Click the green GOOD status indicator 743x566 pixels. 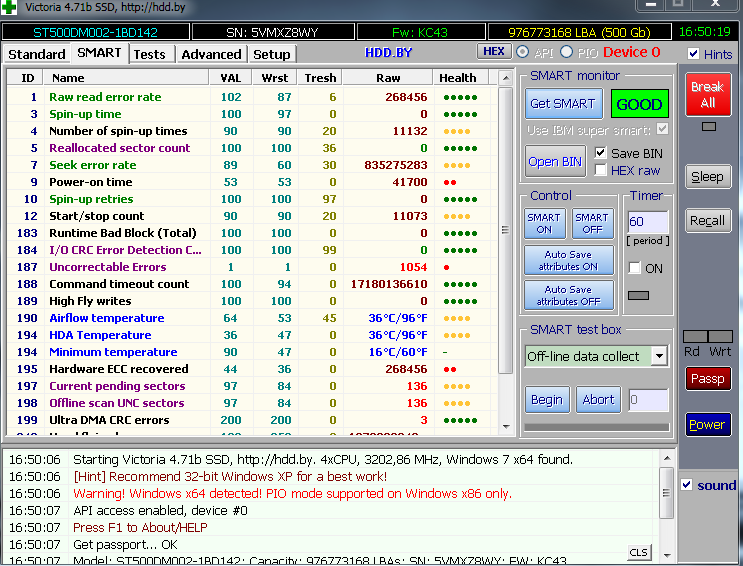[x=639, y=104]
